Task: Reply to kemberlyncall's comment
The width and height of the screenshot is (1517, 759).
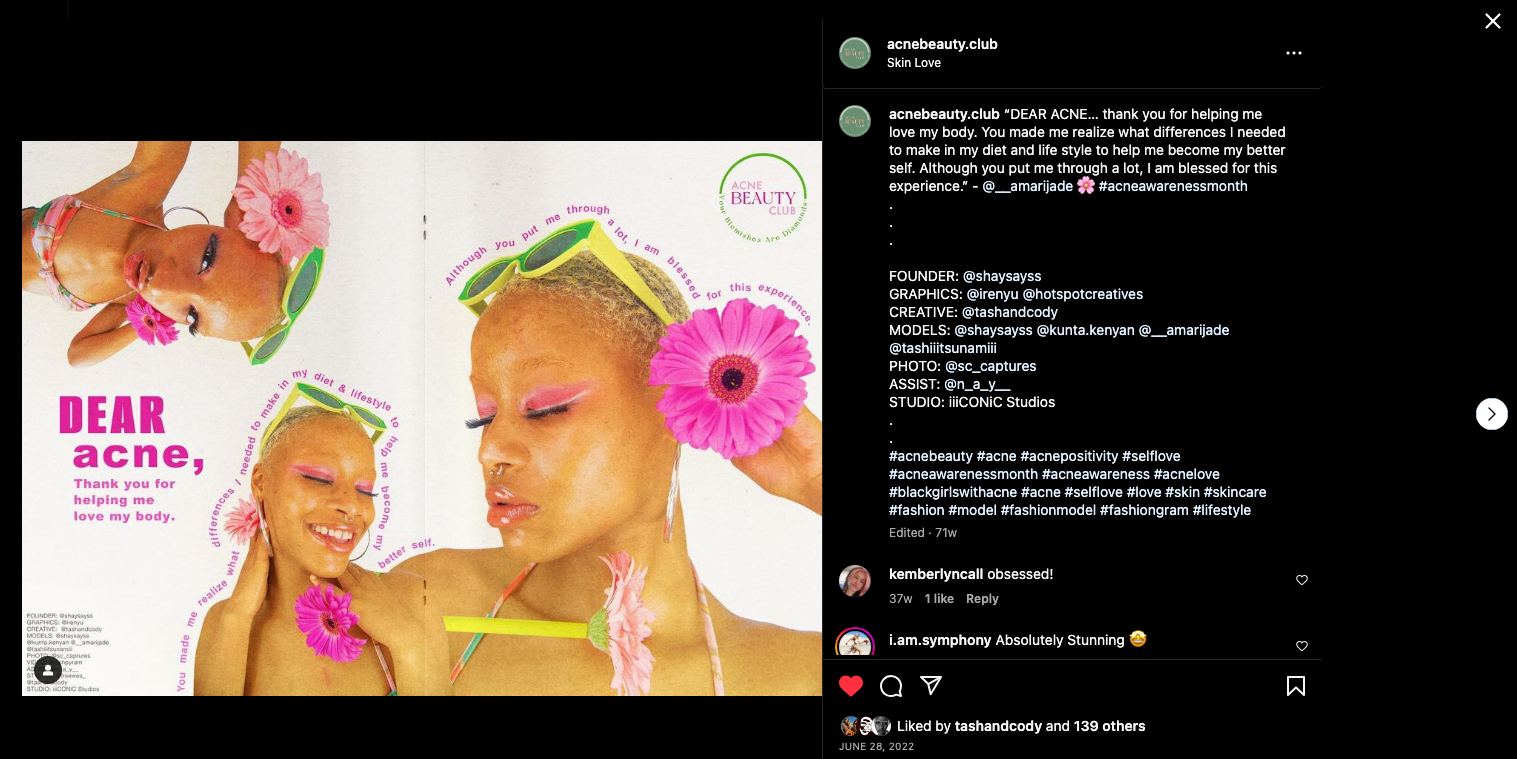Action: pyautogui.click(x=982, y=599)
